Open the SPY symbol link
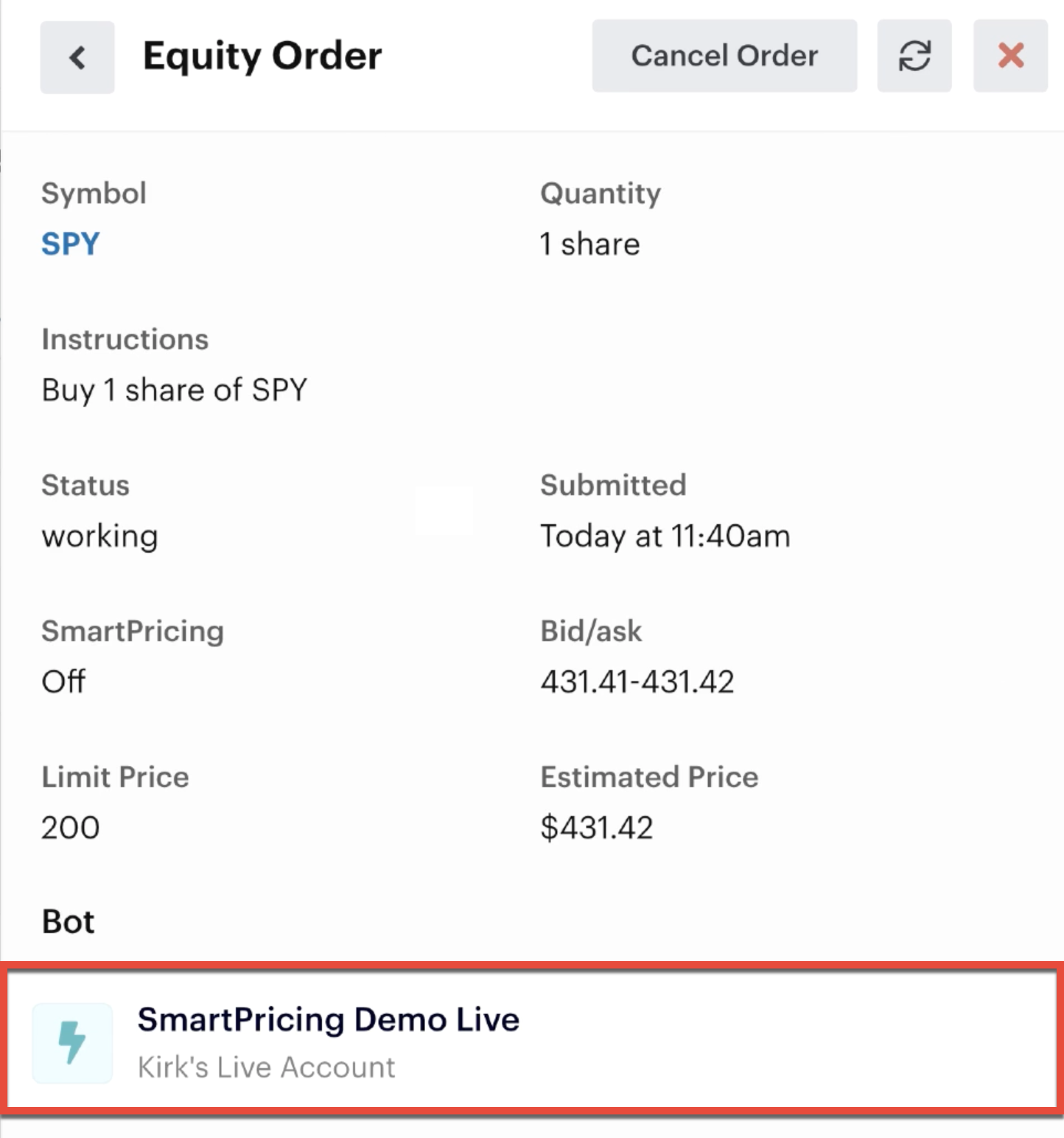The height and width of the screenshot is (1138, 1064). coord(71,244)
